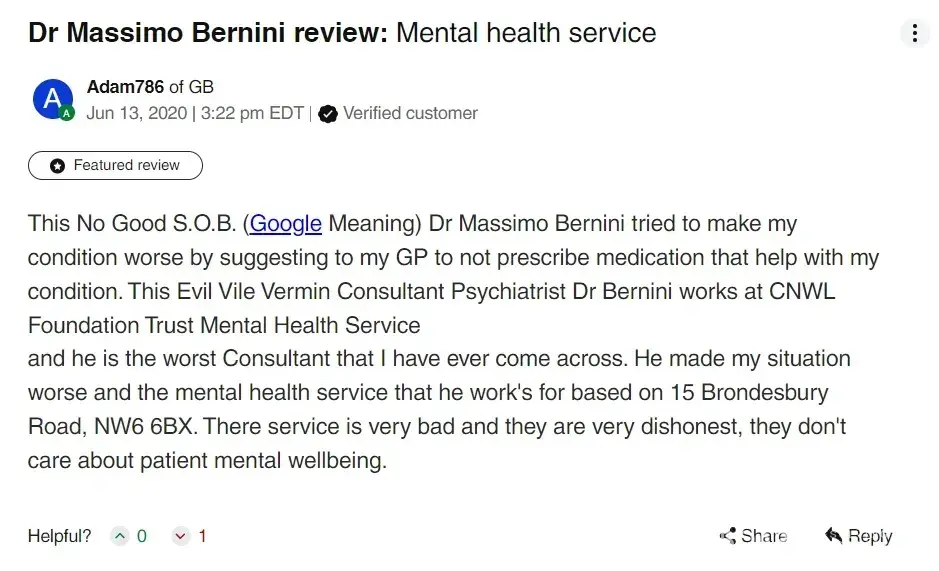The width and height of the screenshot is (939, 571).
Task: Click the downvote count 1
Action: [202, 537]
